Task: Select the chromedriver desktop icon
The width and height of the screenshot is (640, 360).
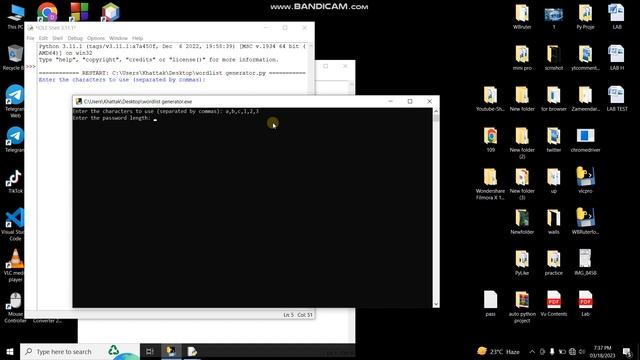Action: 585,140
